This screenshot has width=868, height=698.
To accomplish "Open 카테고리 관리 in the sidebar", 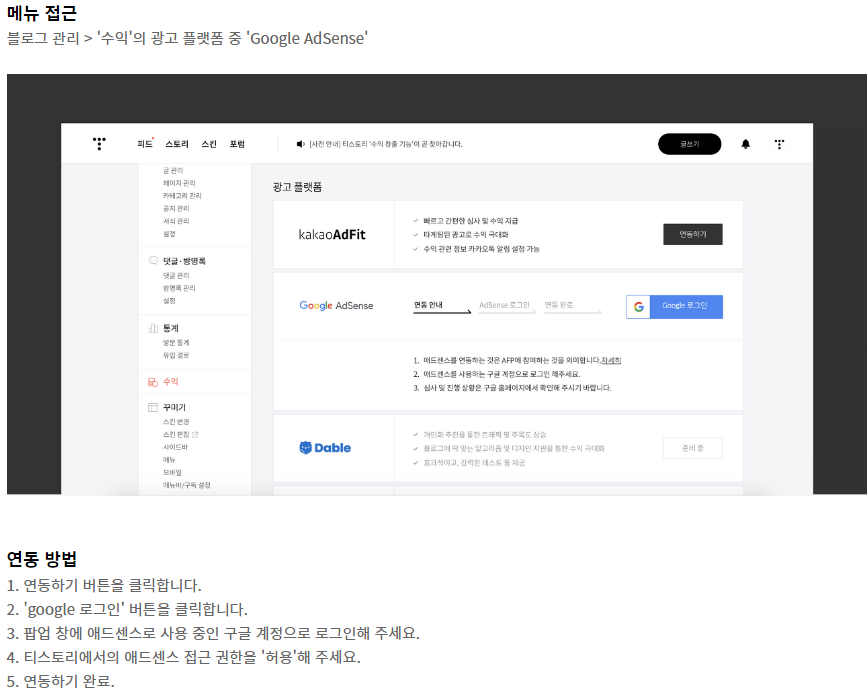I will 182,196.
